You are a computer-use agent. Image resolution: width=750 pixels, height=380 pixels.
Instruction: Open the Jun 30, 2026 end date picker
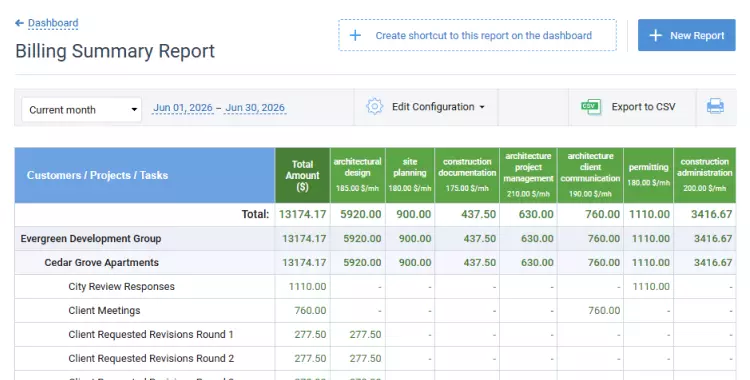click(x=255, y=108)
